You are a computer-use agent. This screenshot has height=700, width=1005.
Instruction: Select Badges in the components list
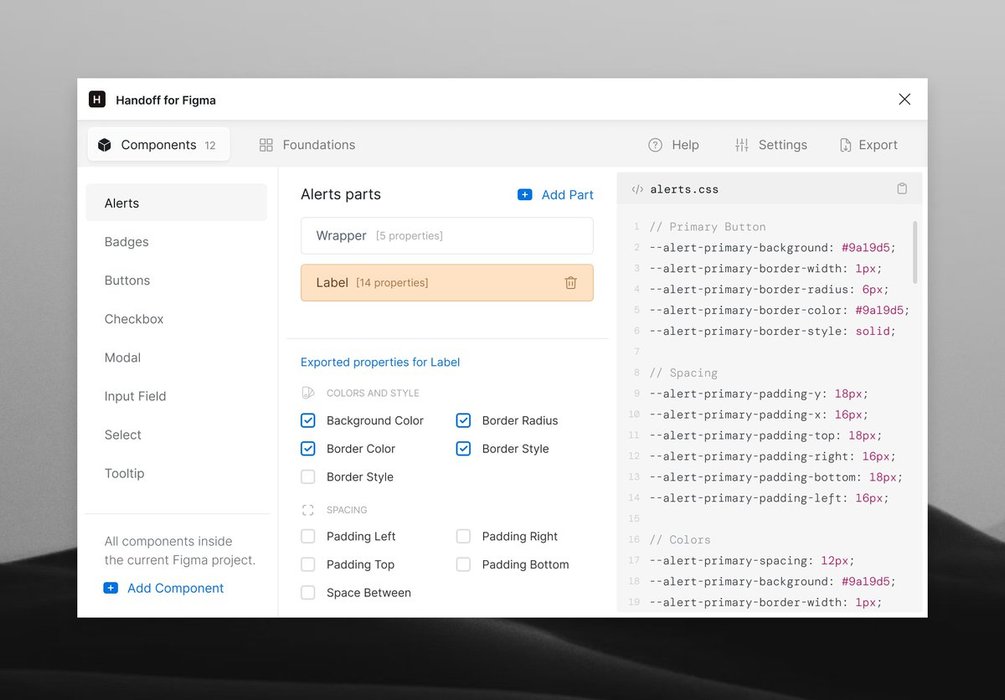coord(126,242)
